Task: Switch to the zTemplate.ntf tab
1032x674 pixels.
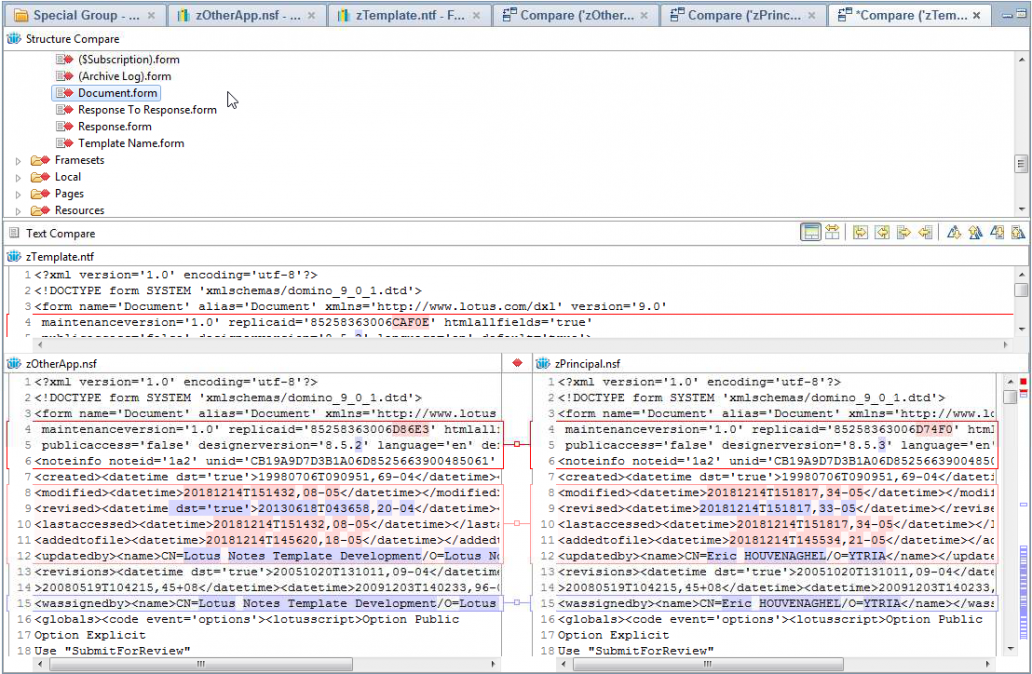Action: pos(409,14)
